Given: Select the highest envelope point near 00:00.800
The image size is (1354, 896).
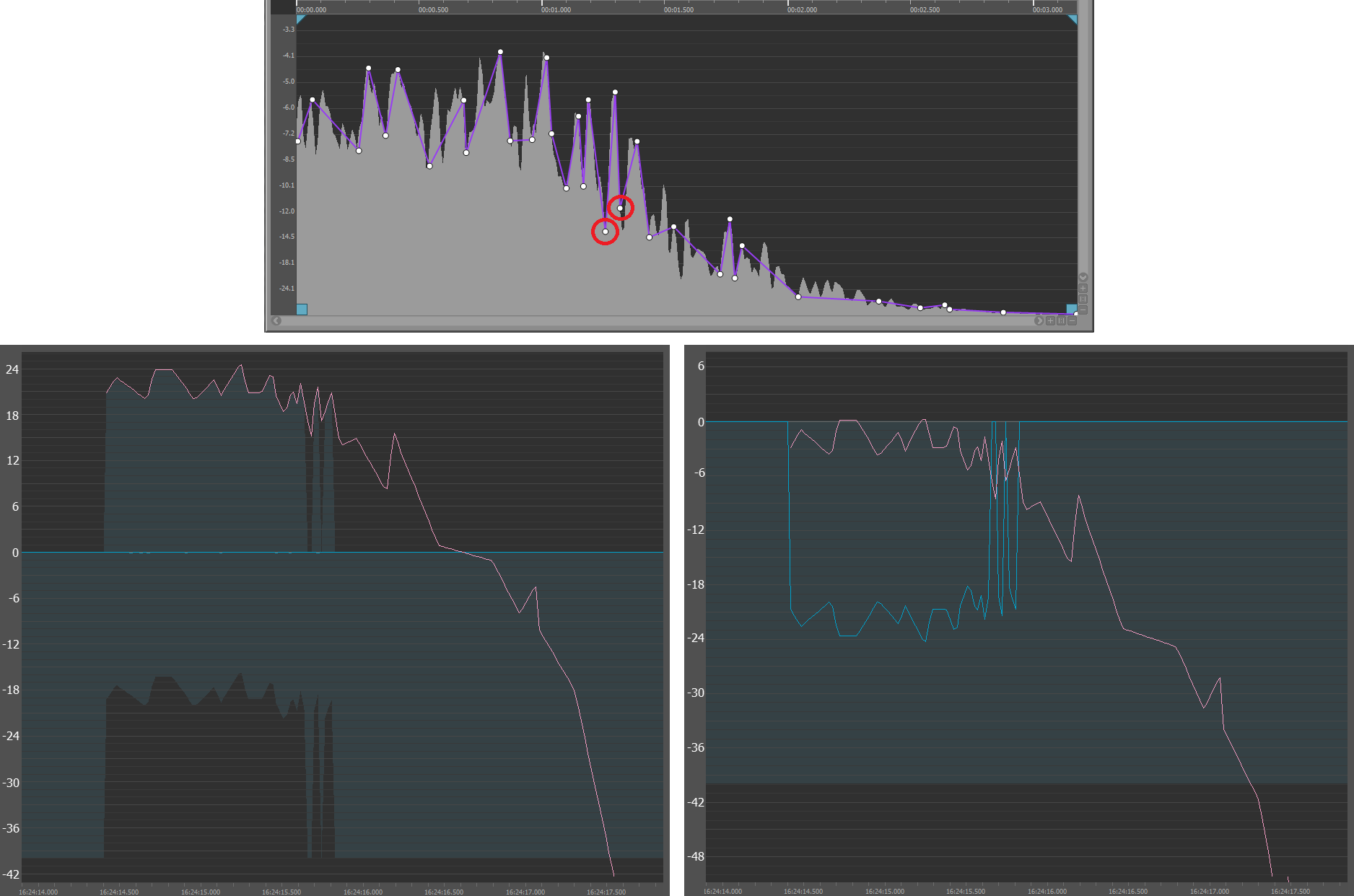Looking at the screenshot, I should [x=500, y=52].
